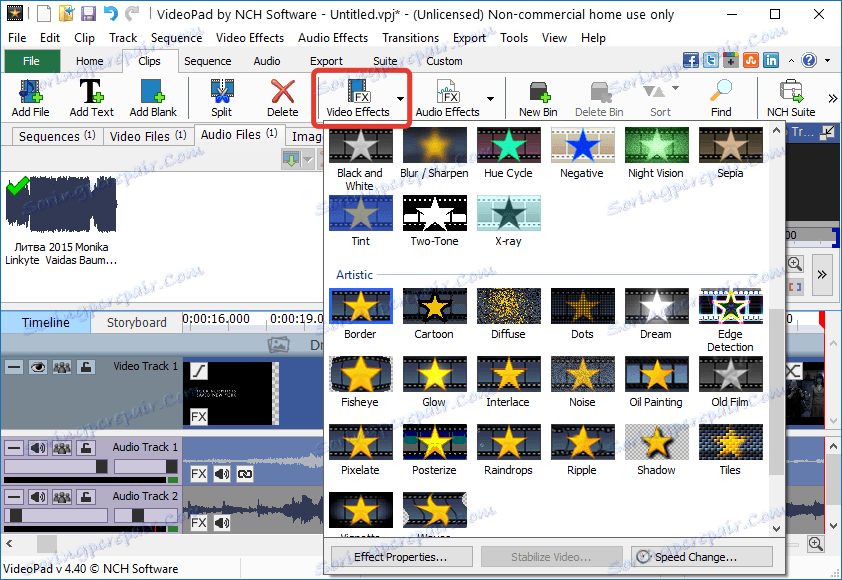
Task: Expand the toolbar overflow chevron
Action: (832, 98)
